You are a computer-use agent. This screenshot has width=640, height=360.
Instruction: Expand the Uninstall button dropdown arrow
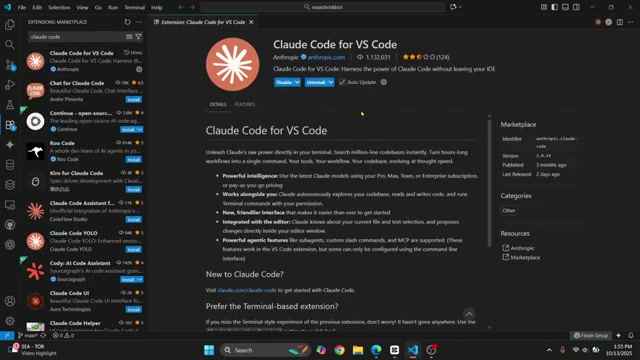[331, 82]
